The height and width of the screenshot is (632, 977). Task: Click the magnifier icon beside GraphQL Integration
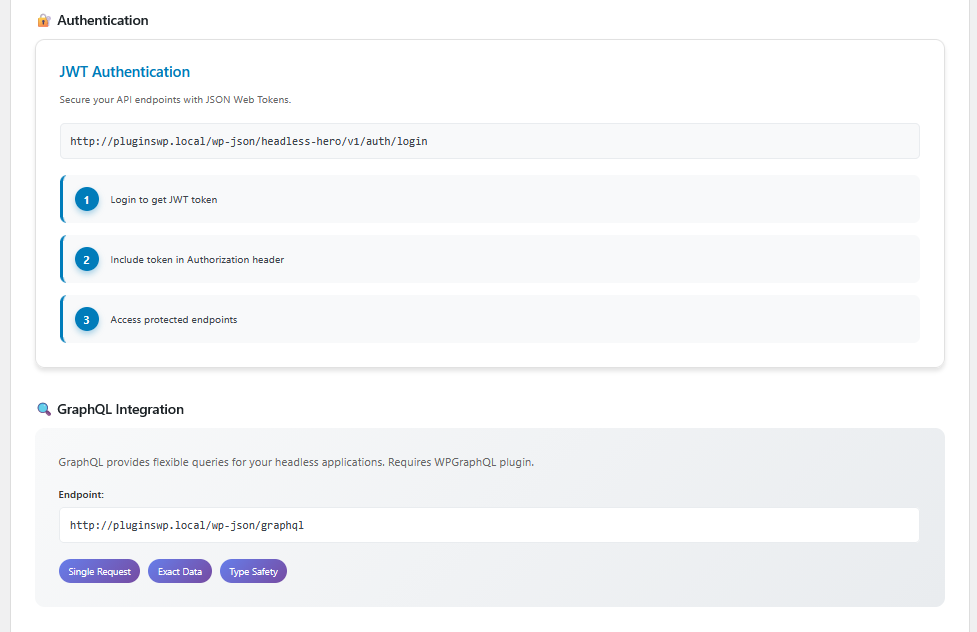point(44,409)
